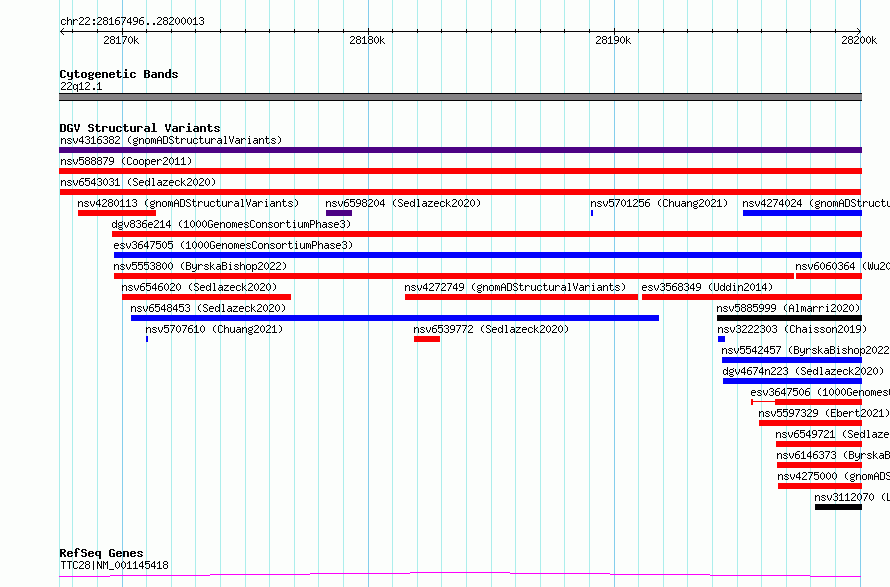Click the DGV Structural Variants track title
Image resolution: width=890 pixels, height=587 pixels.
(140, 128)
